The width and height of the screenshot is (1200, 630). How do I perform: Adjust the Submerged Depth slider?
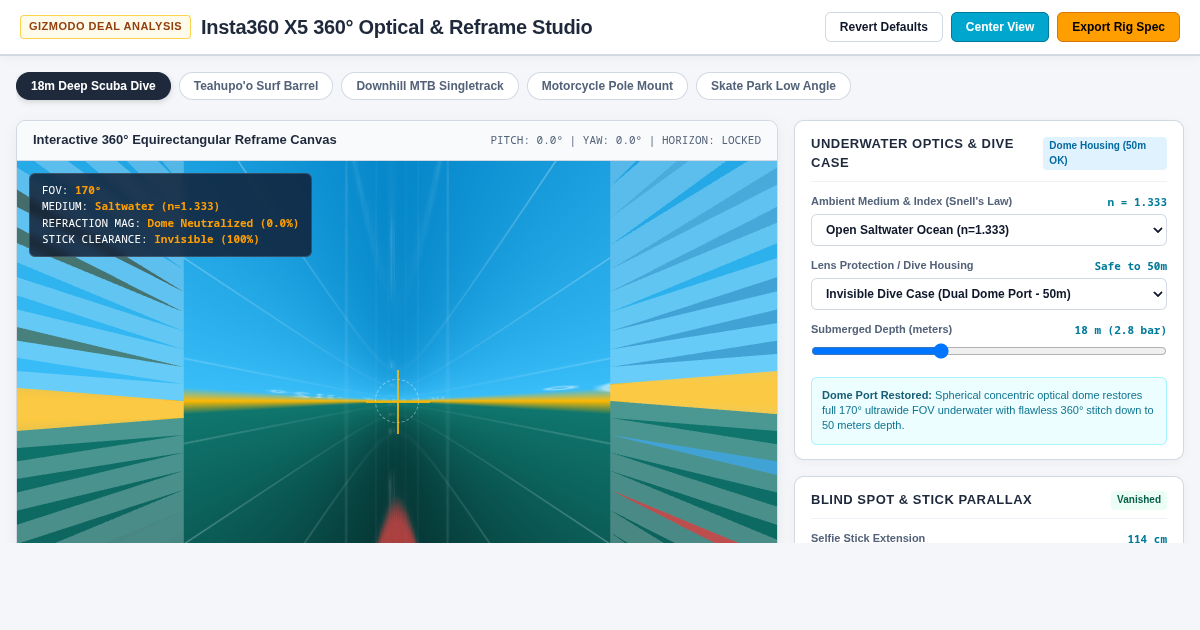pos(989,351)
